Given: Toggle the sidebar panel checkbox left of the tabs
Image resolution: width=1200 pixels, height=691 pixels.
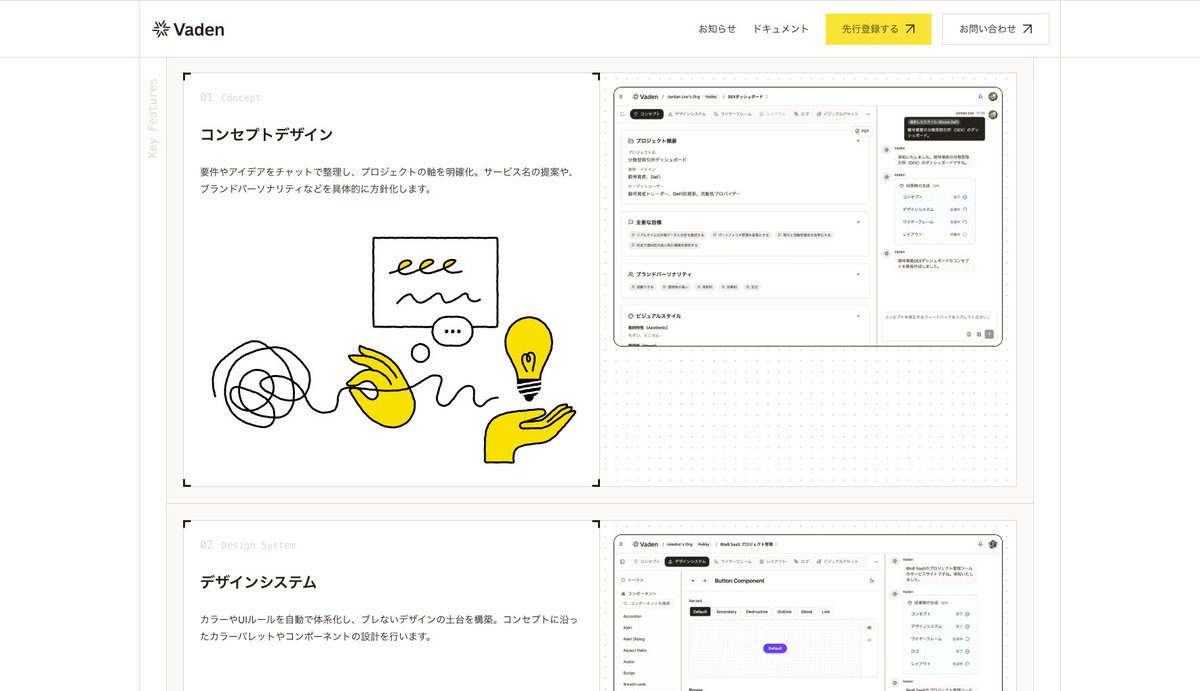Looking at the screenshot, I should point(621,114).
